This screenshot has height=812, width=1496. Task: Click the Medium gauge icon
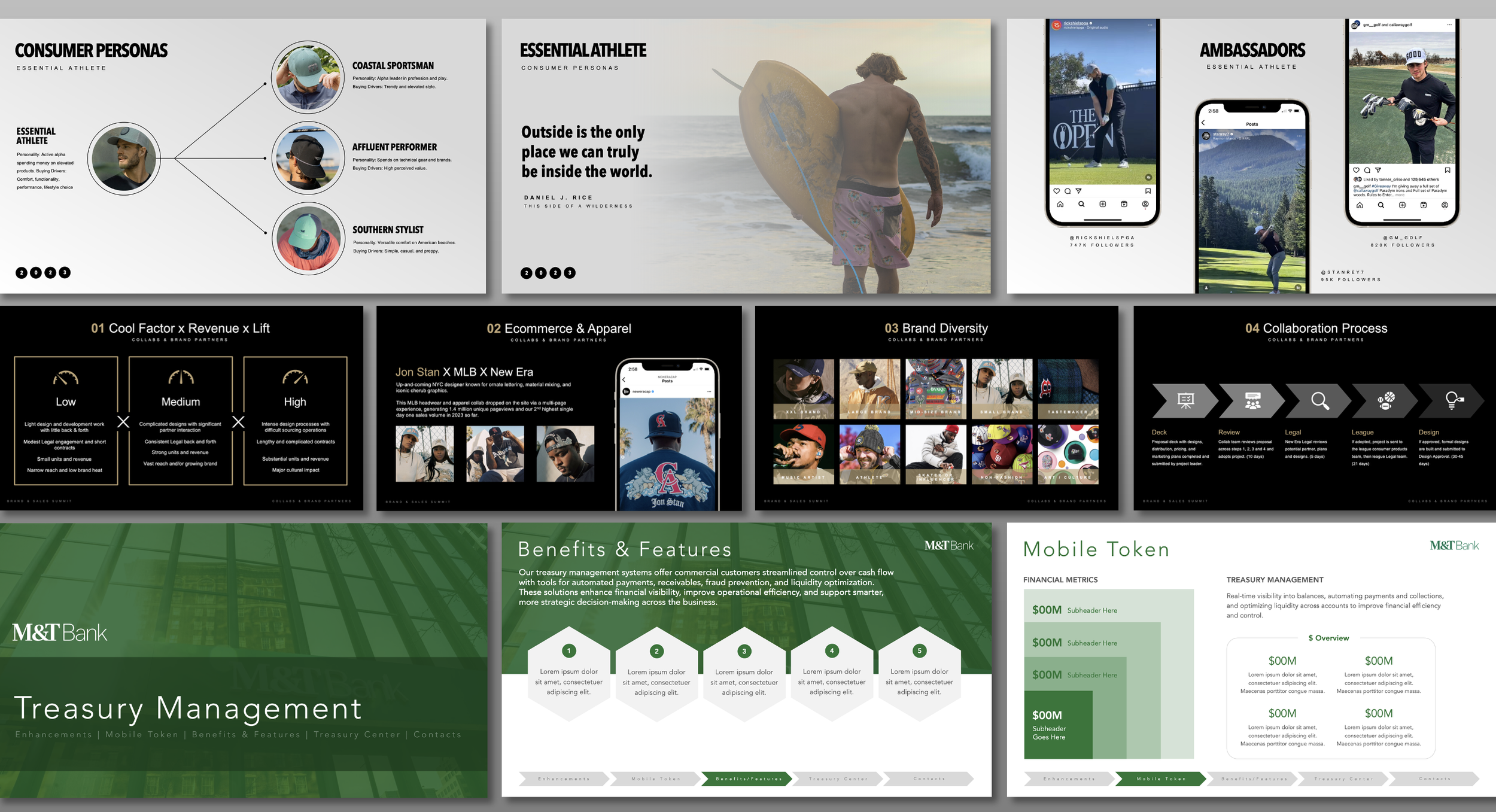coord(181,377)
